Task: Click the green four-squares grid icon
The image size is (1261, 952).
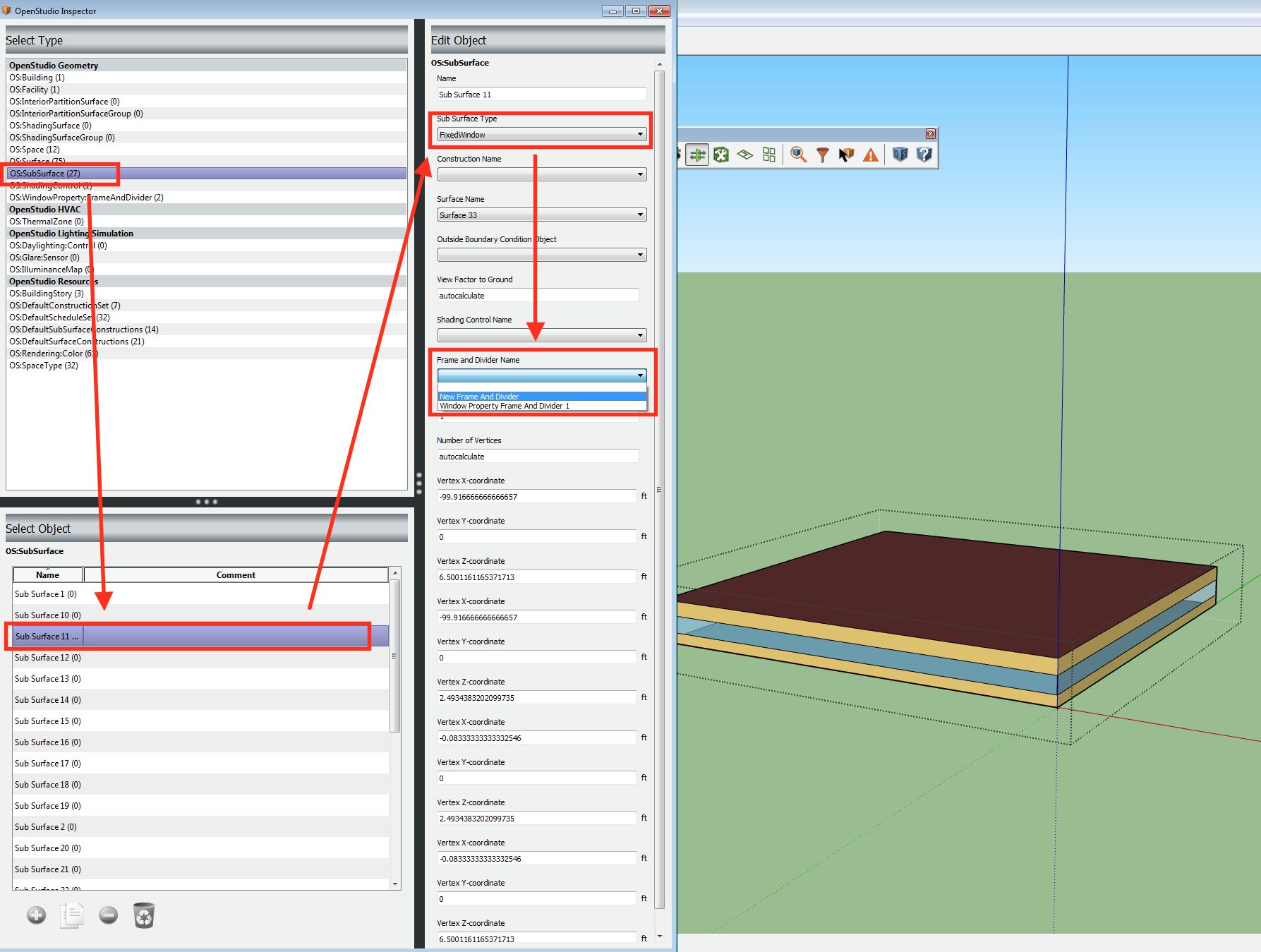Action: click(x=769, y=155)
